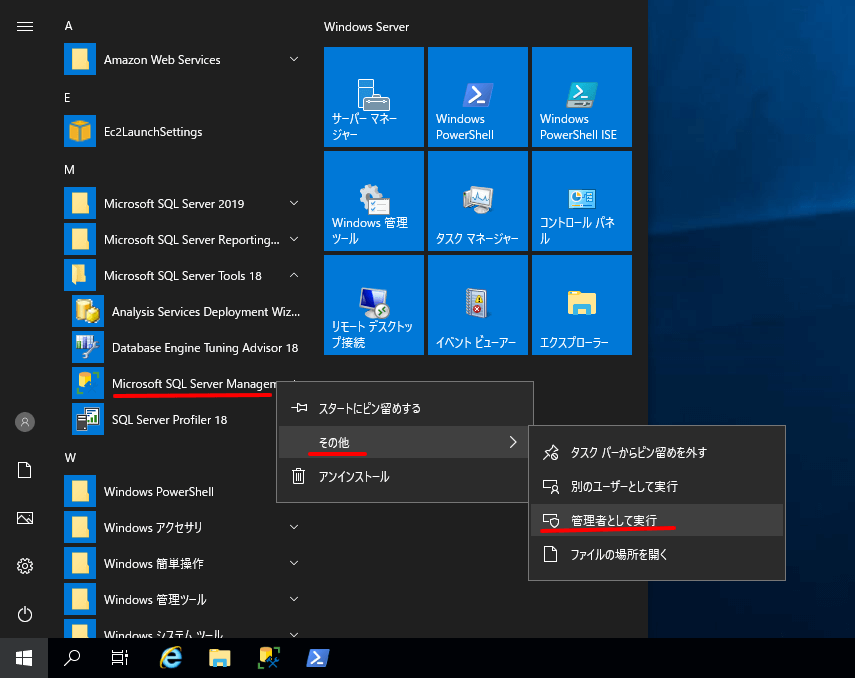Open the エクスプローラー tile
Screen dimensions: 855x678
582,305
